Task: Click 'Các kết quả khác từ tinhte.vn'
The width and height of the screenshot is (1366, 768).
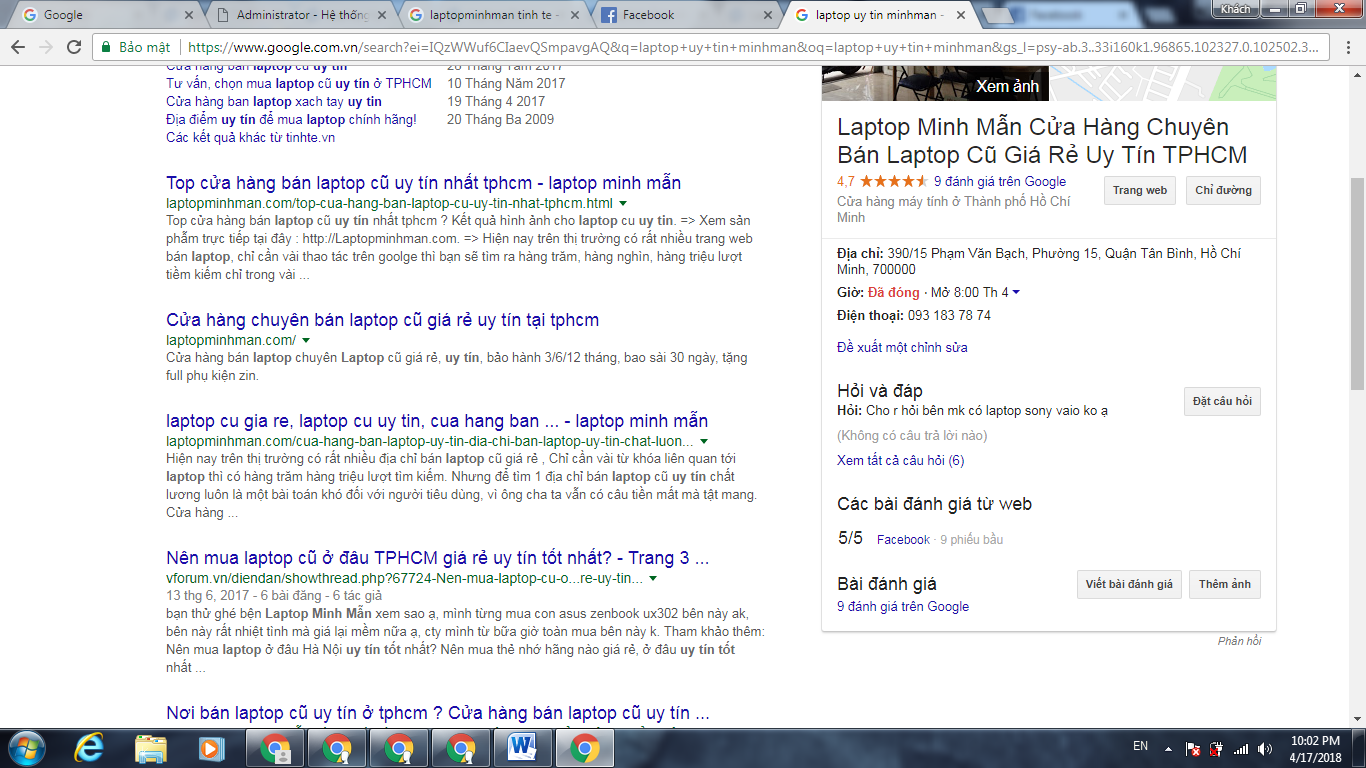Action: click(250, 137)
